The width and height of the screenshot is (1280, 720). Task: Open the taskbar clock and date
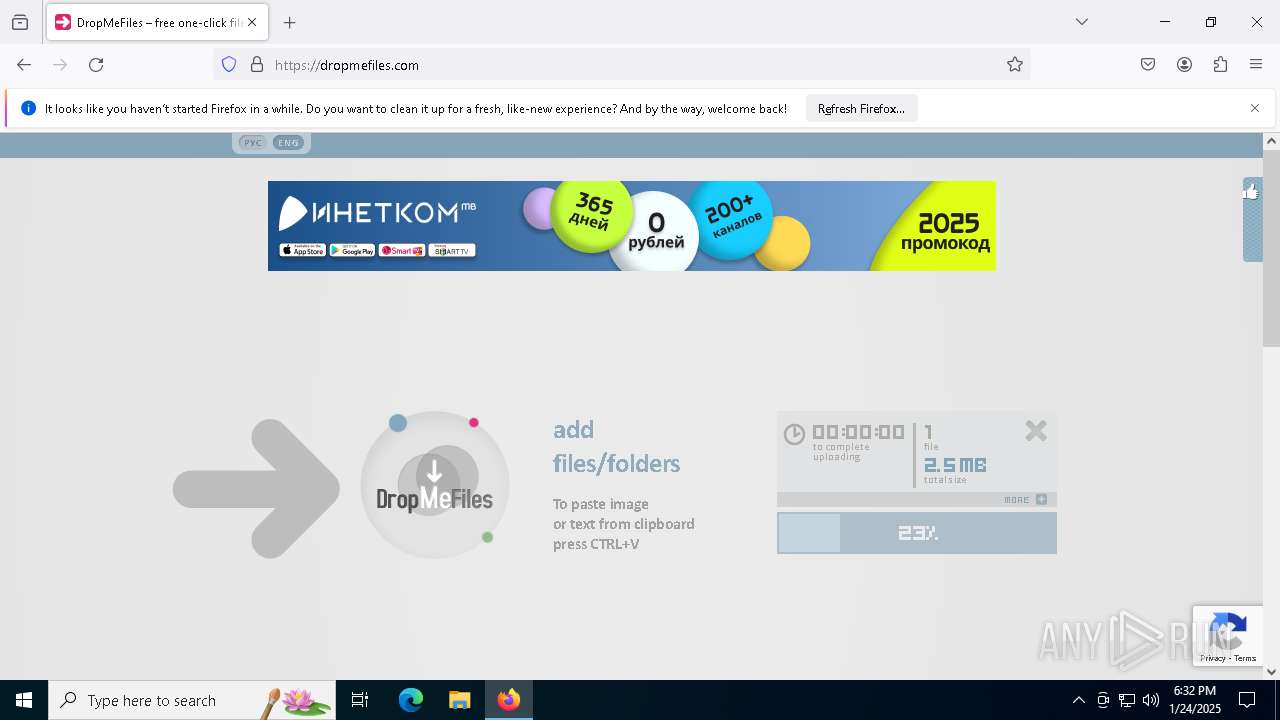pyautogui.click(x=1195, y=700)
